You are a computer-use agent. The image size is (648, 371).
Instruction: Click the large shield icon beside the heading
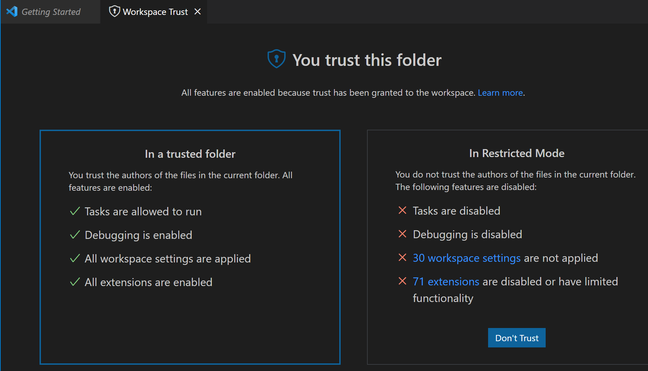[276, 59]
